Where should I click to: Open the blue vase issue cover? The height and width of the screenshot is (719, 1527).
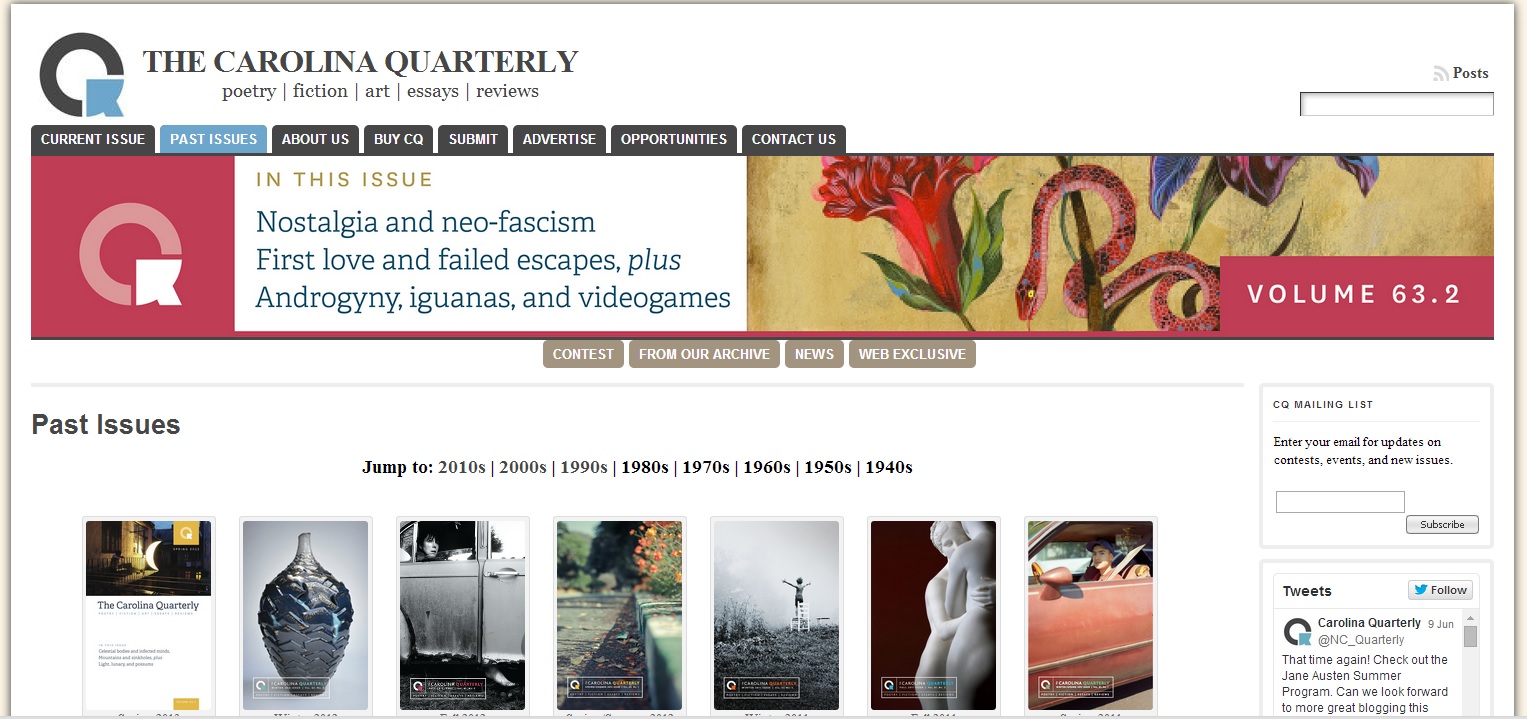tap(306, 615)
